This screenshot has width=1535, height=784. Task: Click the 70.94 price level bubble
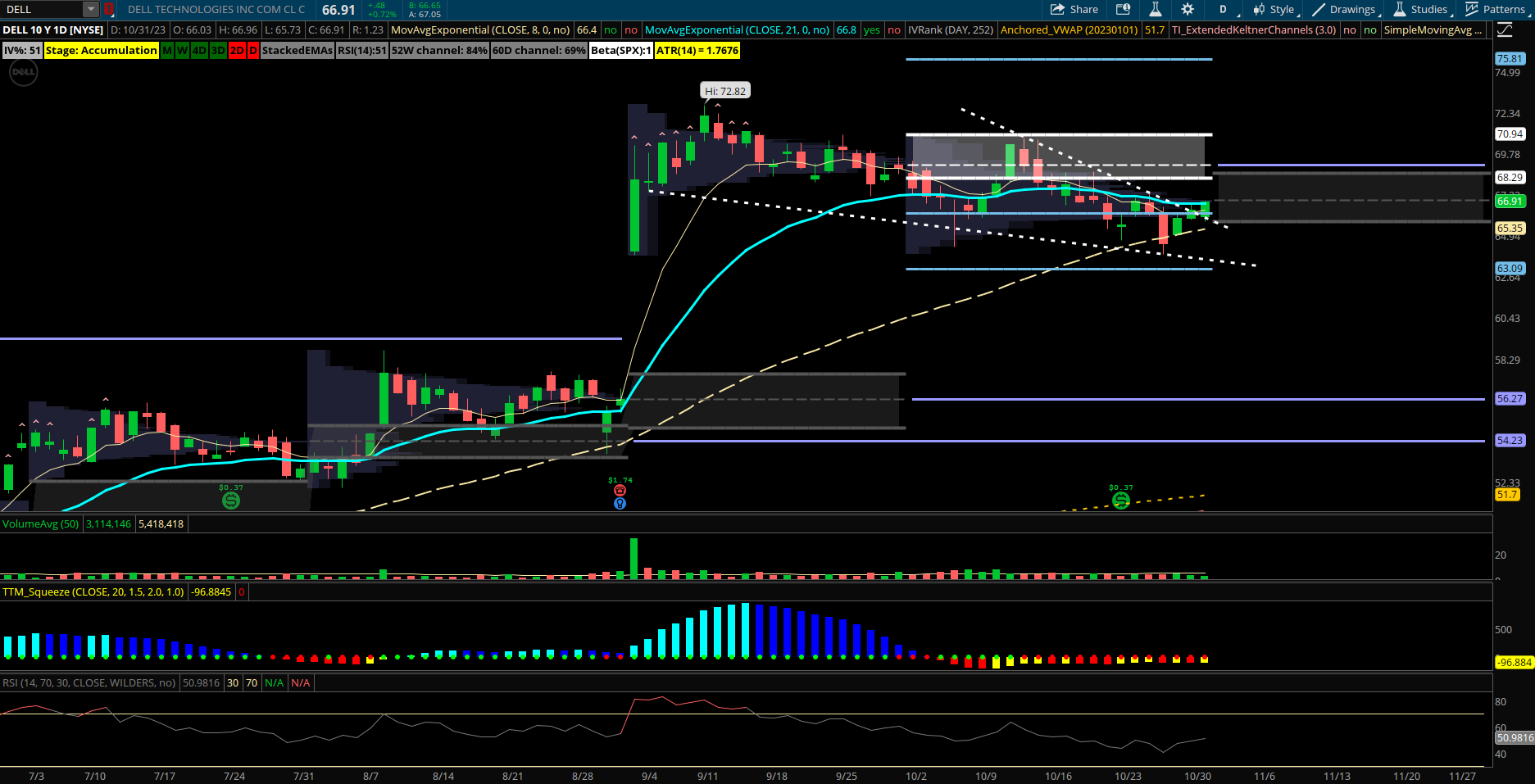(1510, 134)
